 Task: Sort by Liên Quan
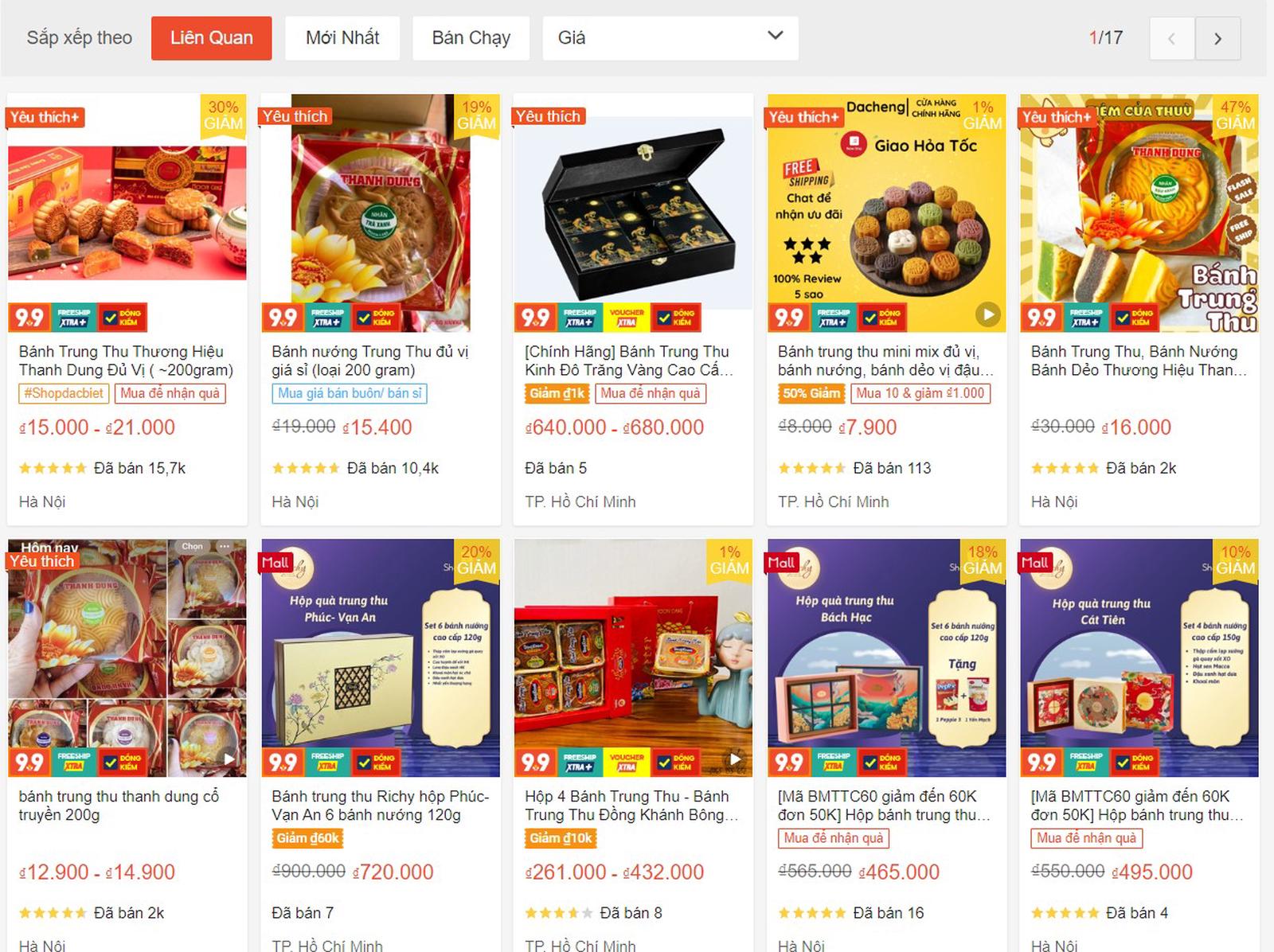tap(211, 37)
